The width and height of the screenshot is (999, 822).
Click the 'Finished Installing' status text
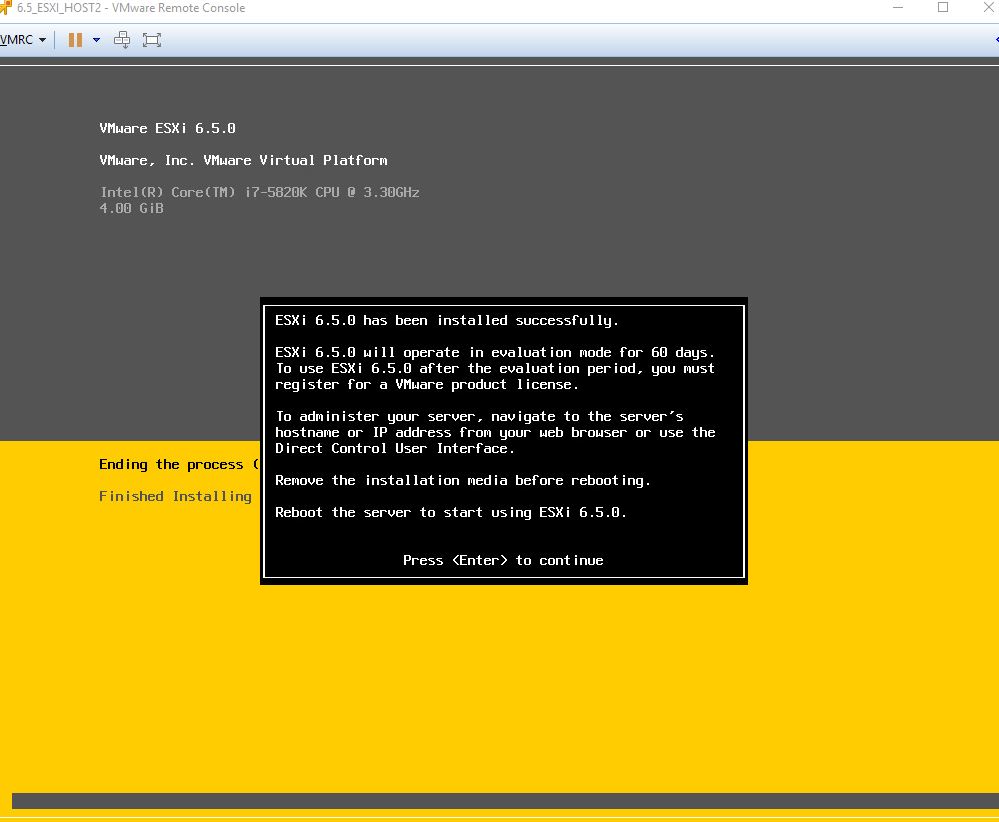pyautogui.click(x=175, y=496)
